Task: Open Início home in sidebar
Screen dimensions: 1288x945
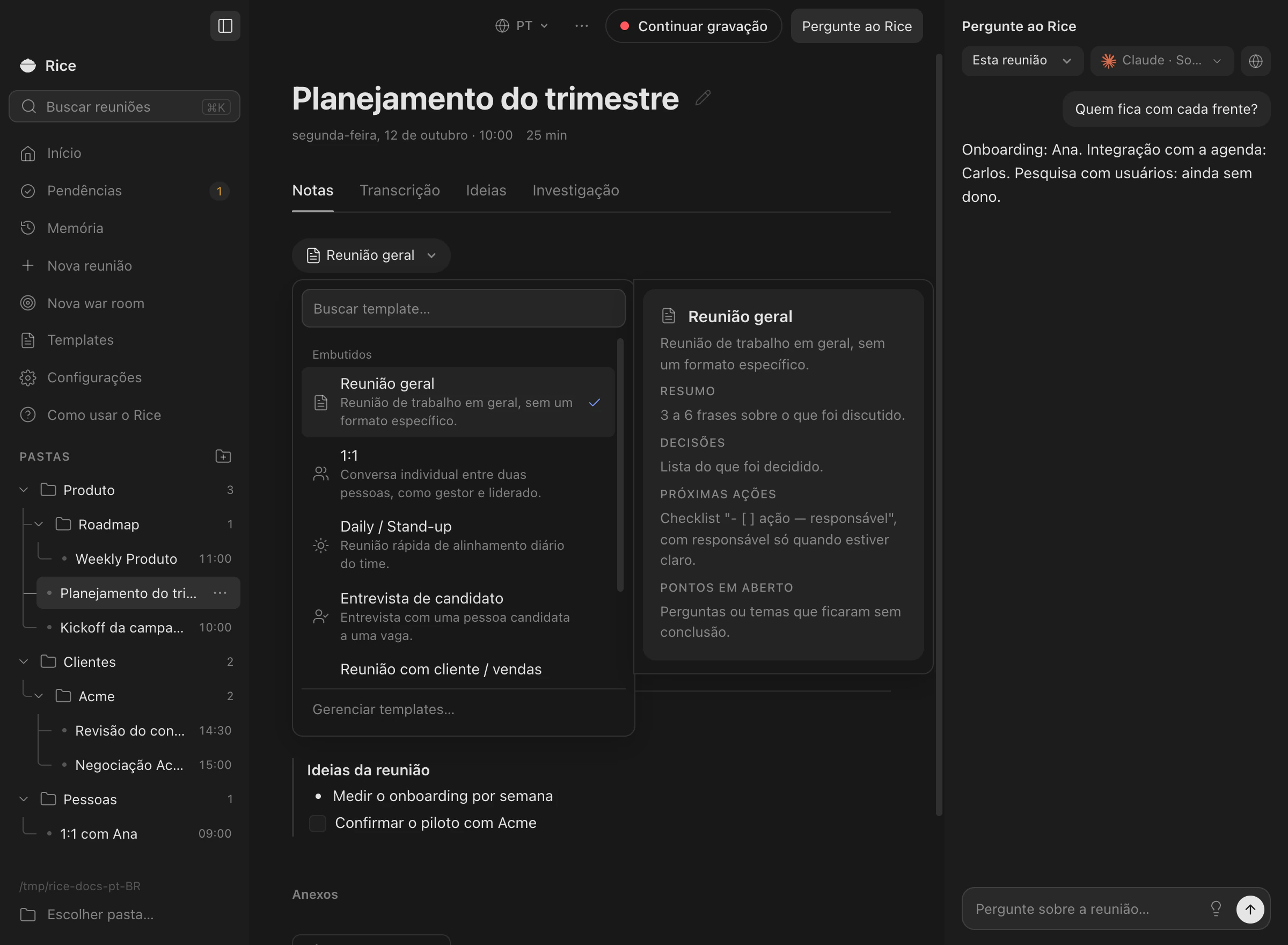Action: coord(125,154)
